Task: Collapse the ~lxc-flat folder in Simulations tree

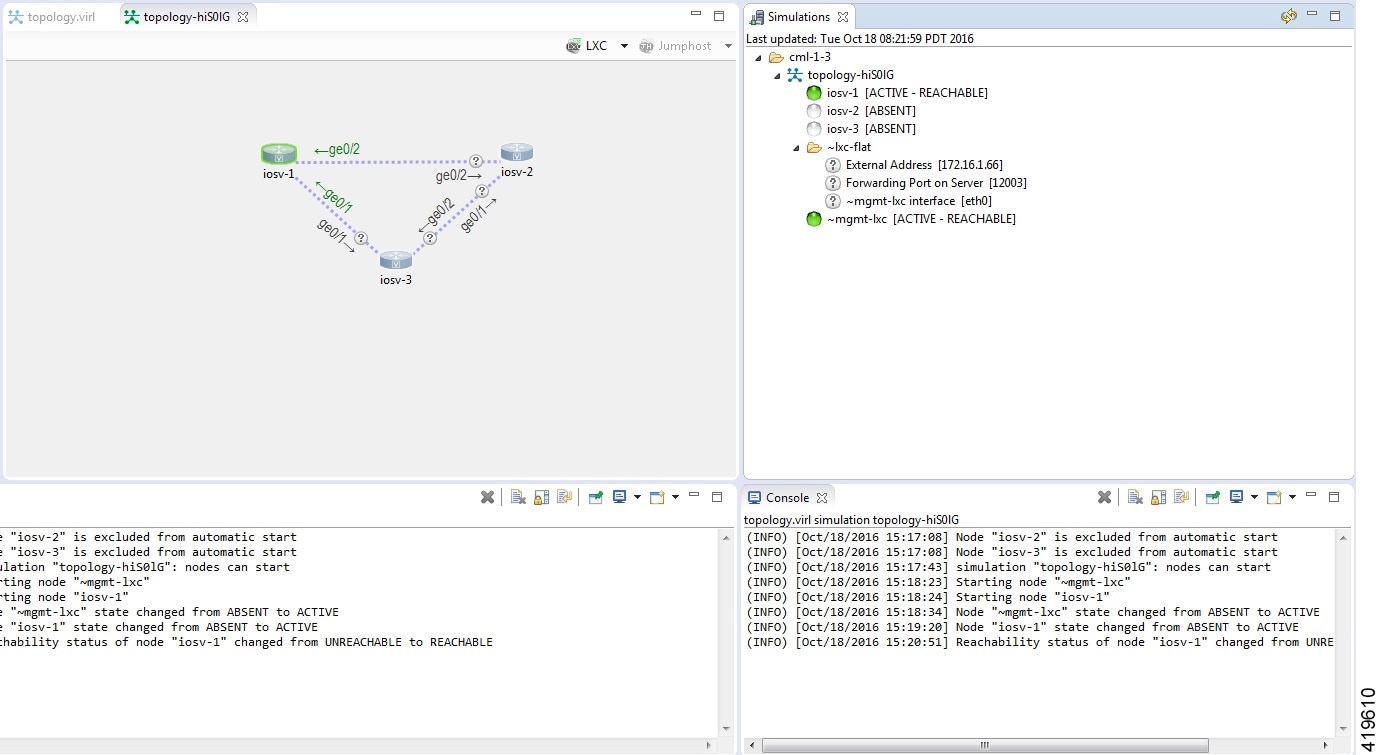Action: pyautogui.click(x=797, y=147)
